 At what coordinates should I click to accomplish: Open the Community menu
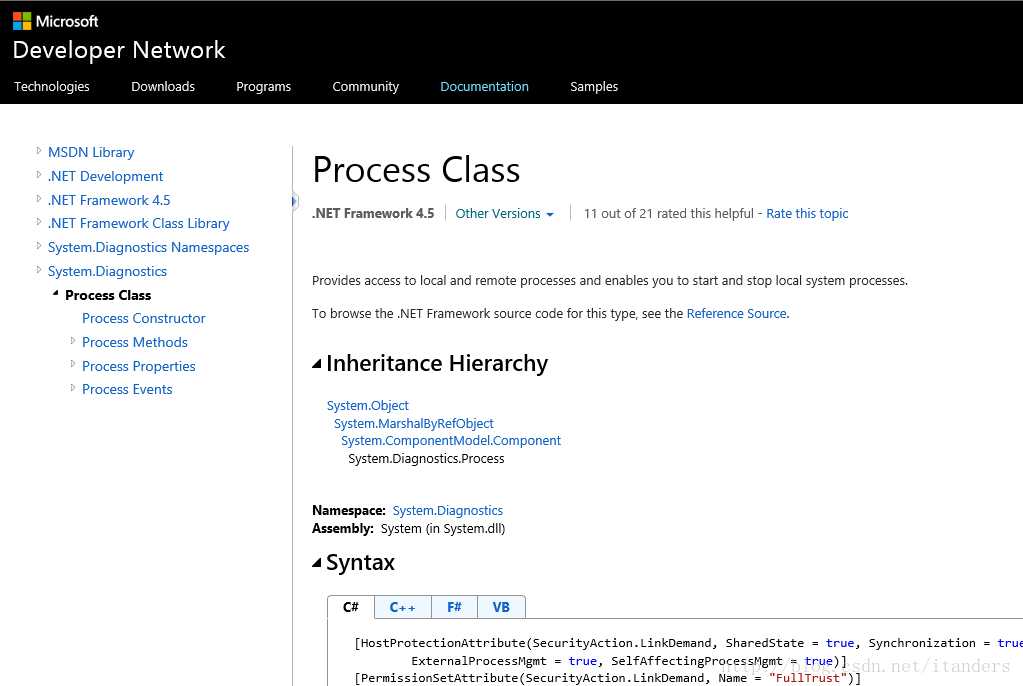coord(365,86)
